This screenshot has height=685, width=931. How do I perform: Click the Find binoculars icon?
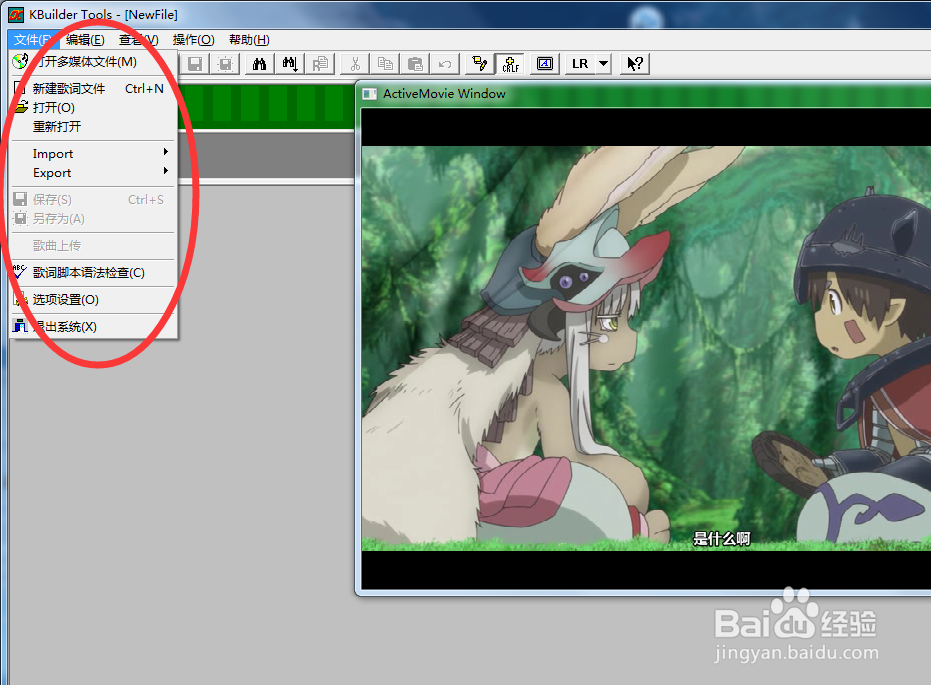(x=259, y=64)
